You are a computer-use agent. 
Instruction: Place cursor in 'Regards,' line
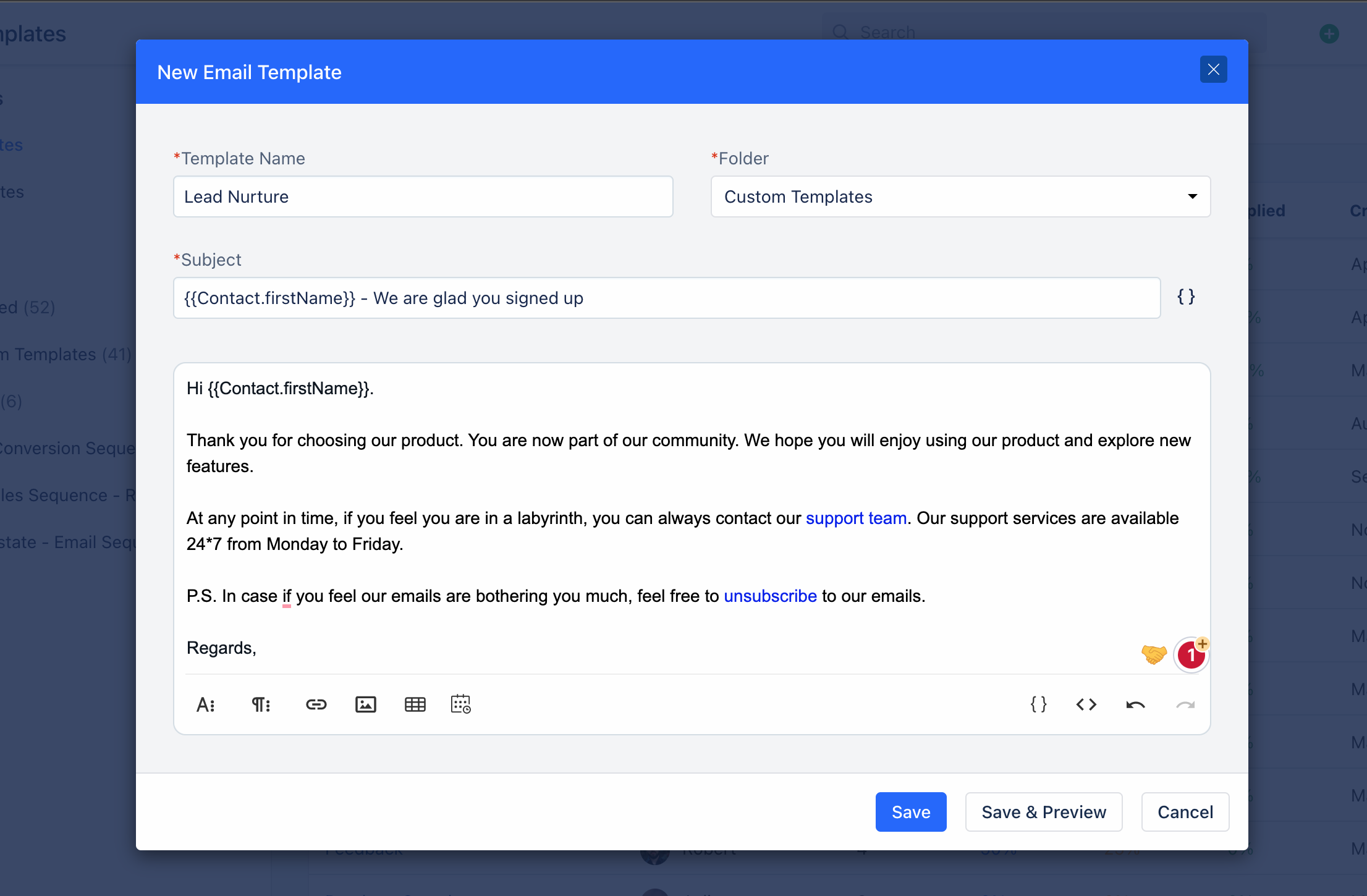coord(221,648)
